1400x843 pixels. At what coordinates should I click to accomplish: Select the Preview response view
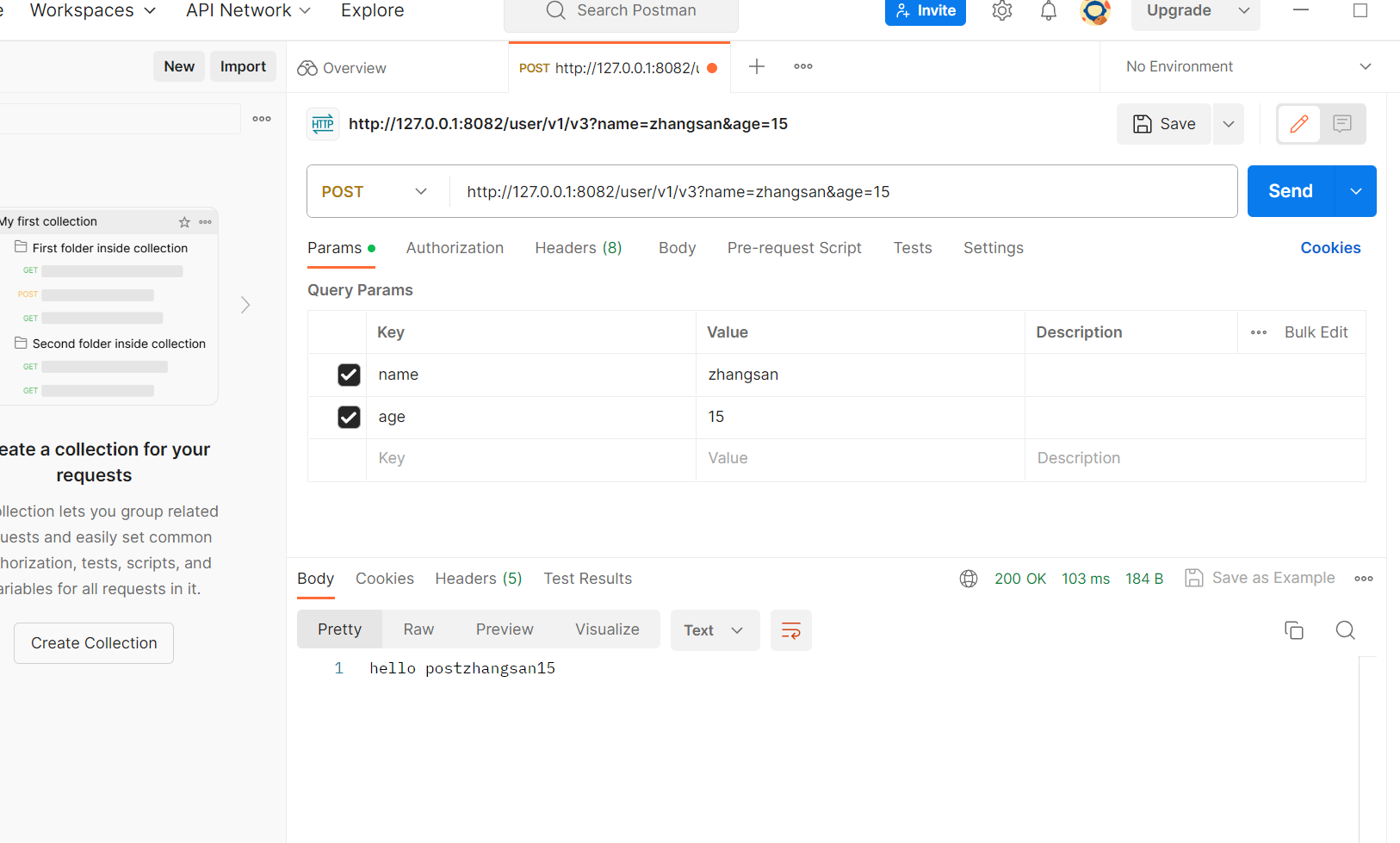pos(505,629)
